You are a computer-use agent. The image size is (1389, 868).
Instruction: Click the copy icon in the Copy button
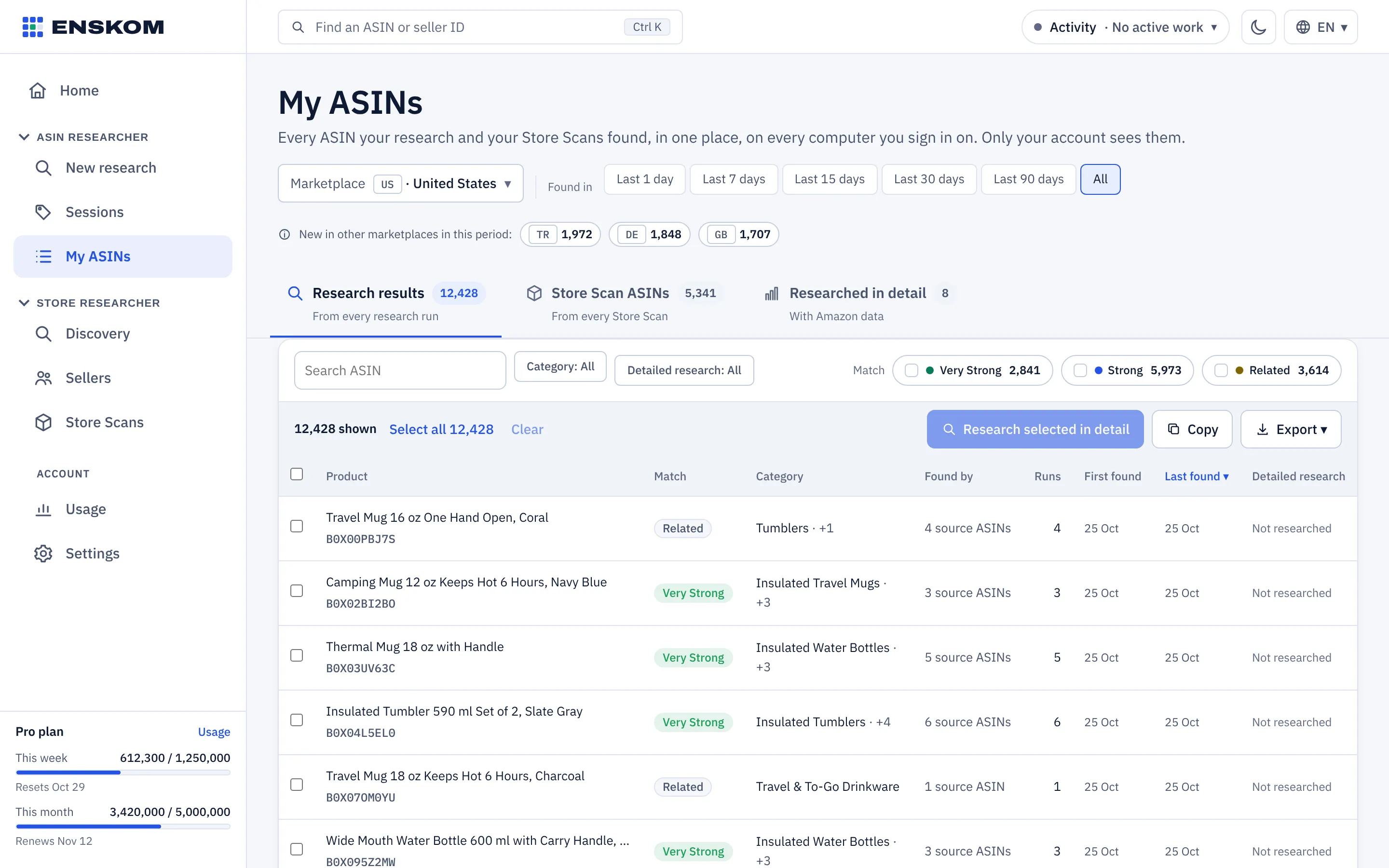pos(1174,429)
